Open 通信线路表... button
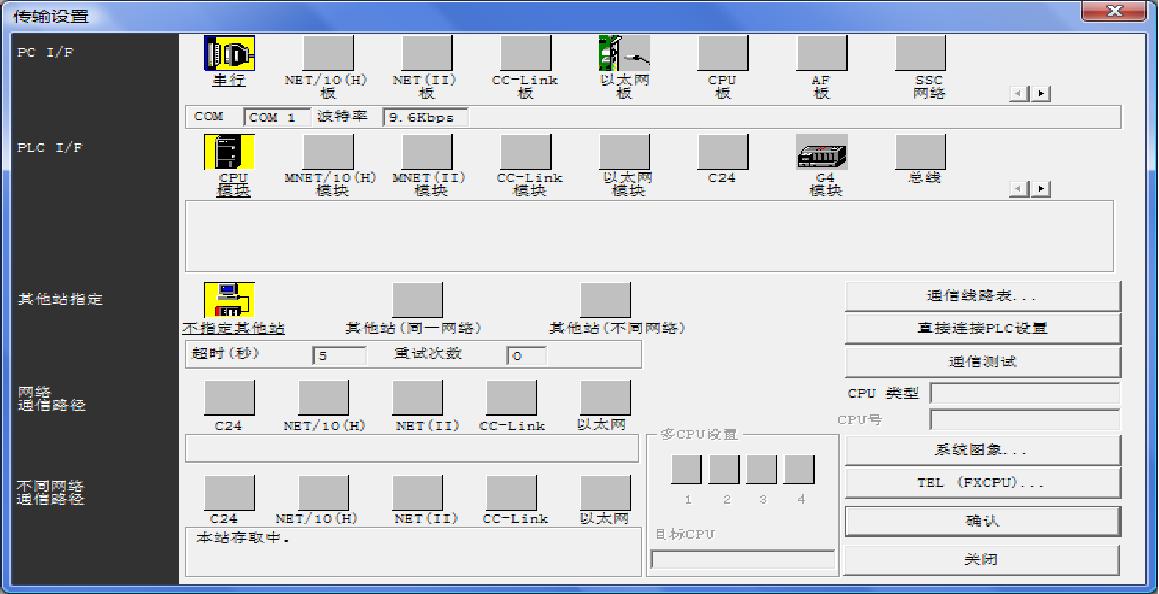 tap(982, 297)
